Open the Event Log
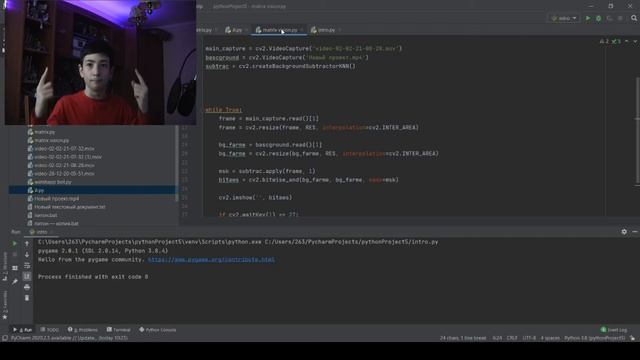The width and height of the screenshot is (640, 360). click(614, 330)
